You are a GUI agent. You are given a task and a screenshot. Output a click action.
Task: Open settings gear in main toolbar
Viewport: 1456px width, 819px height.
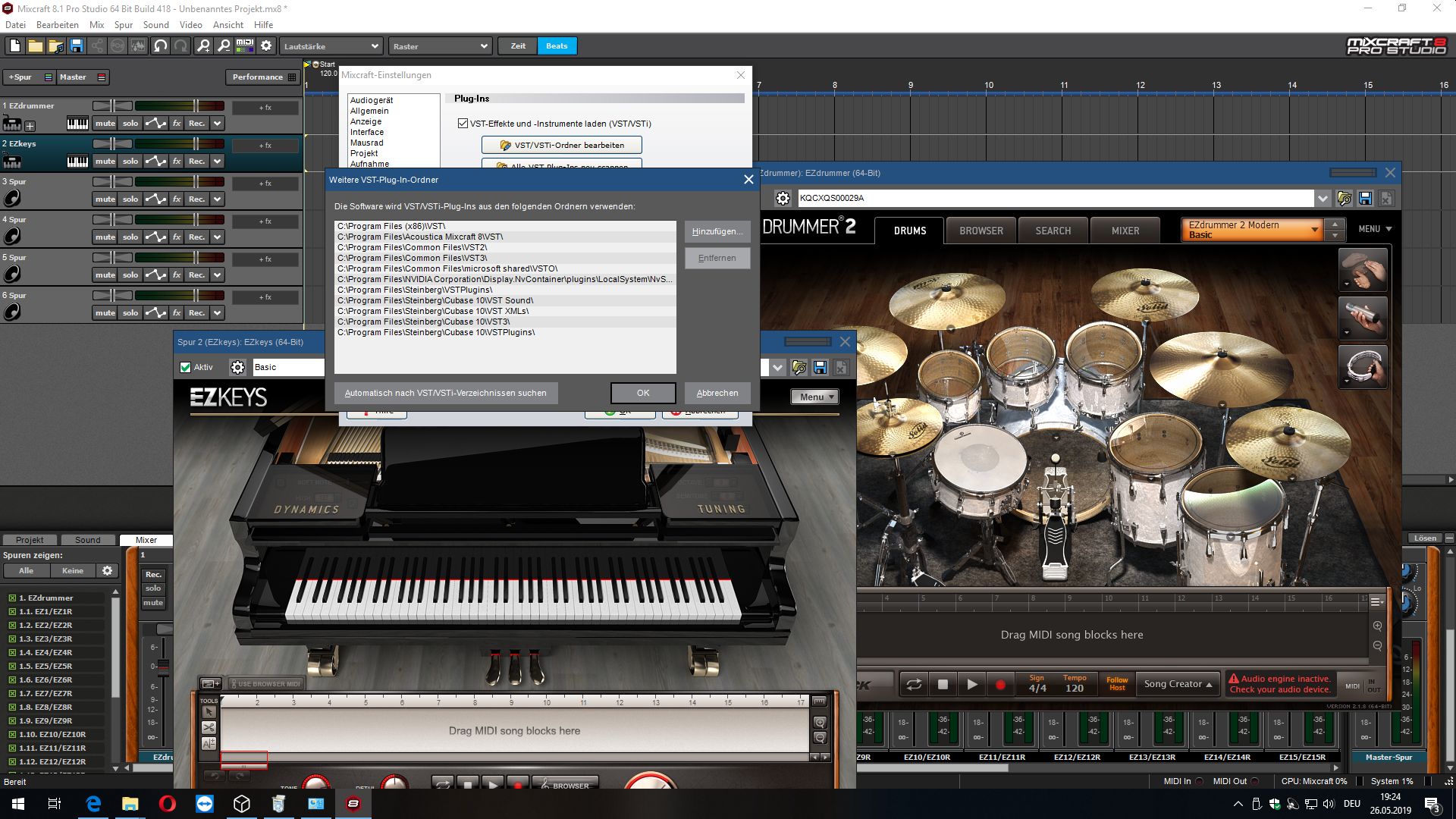point(266,46)
